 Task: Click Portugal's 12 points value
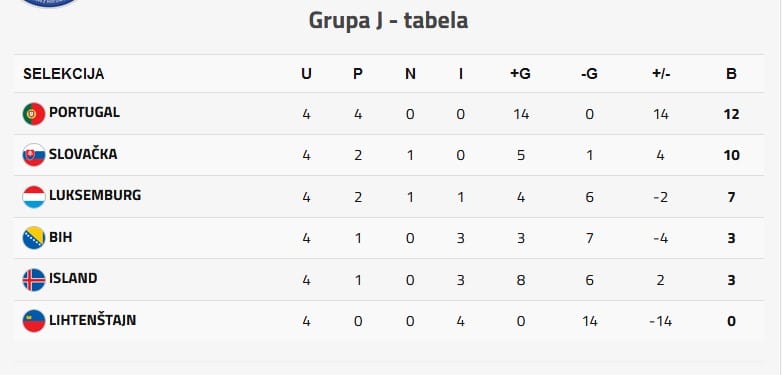tap(731, 114)
